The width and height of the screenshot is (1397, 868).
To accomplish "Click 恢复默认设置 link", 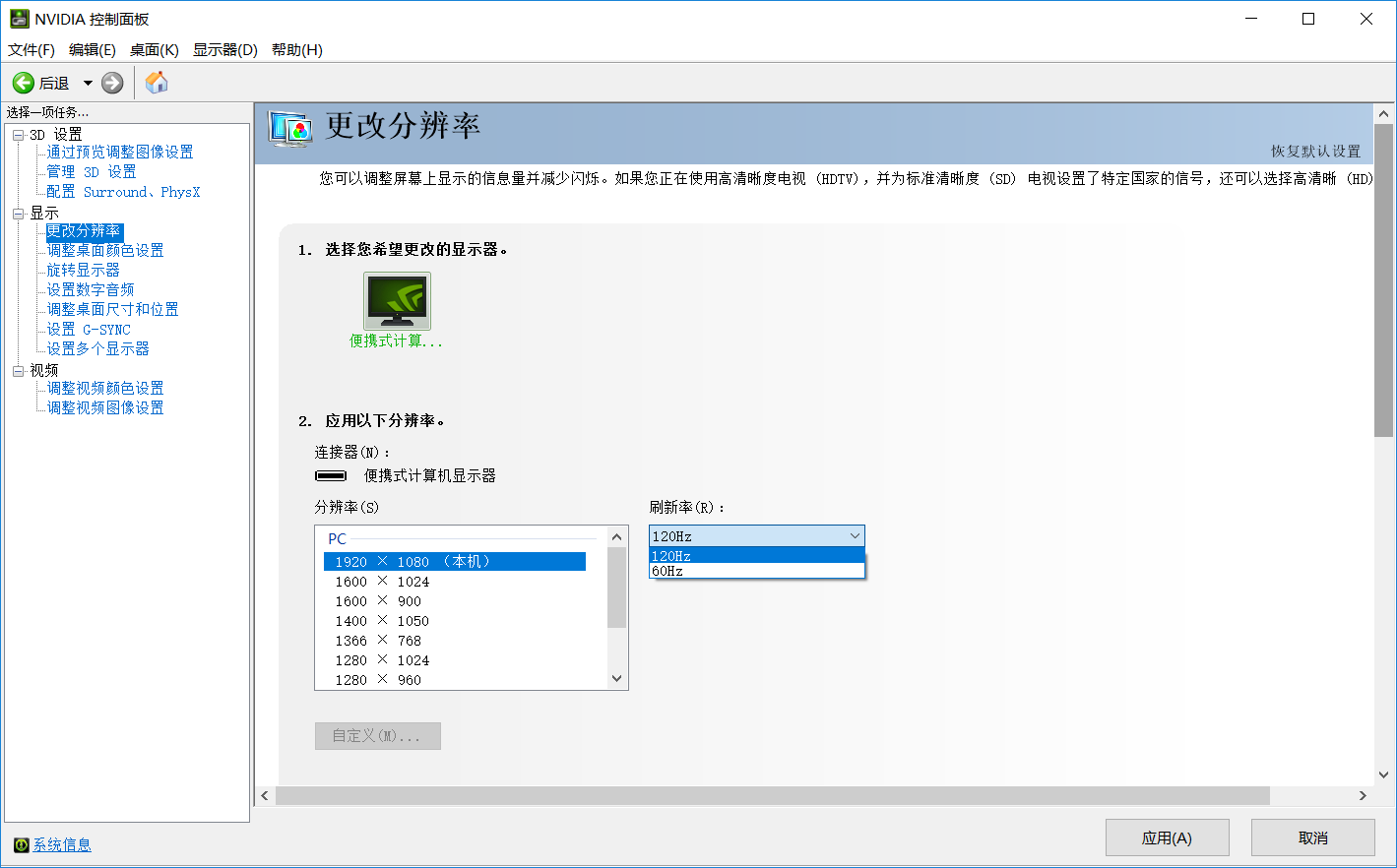I will tap(1315, 152).
